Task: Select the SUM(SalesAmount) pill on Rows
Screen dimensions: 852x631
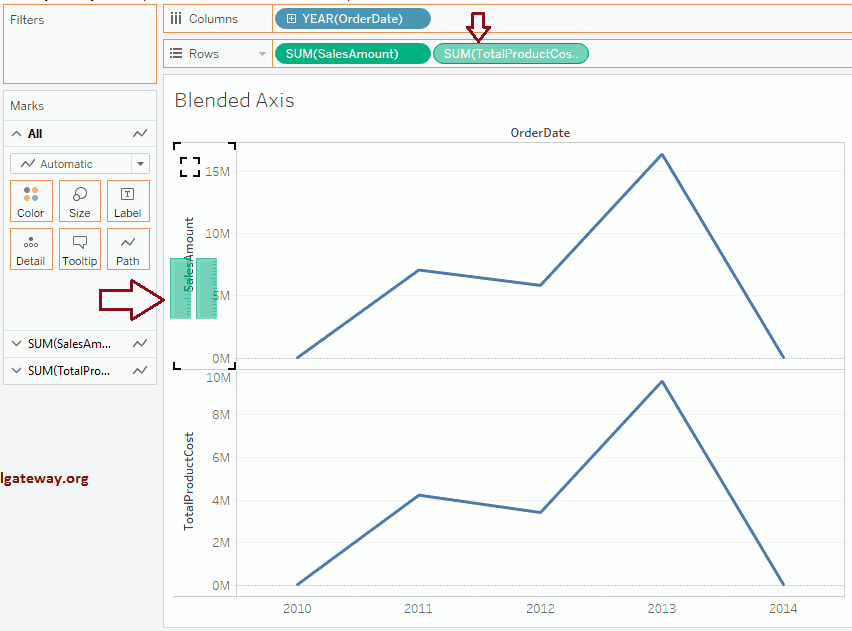Action: click(352, 53)
